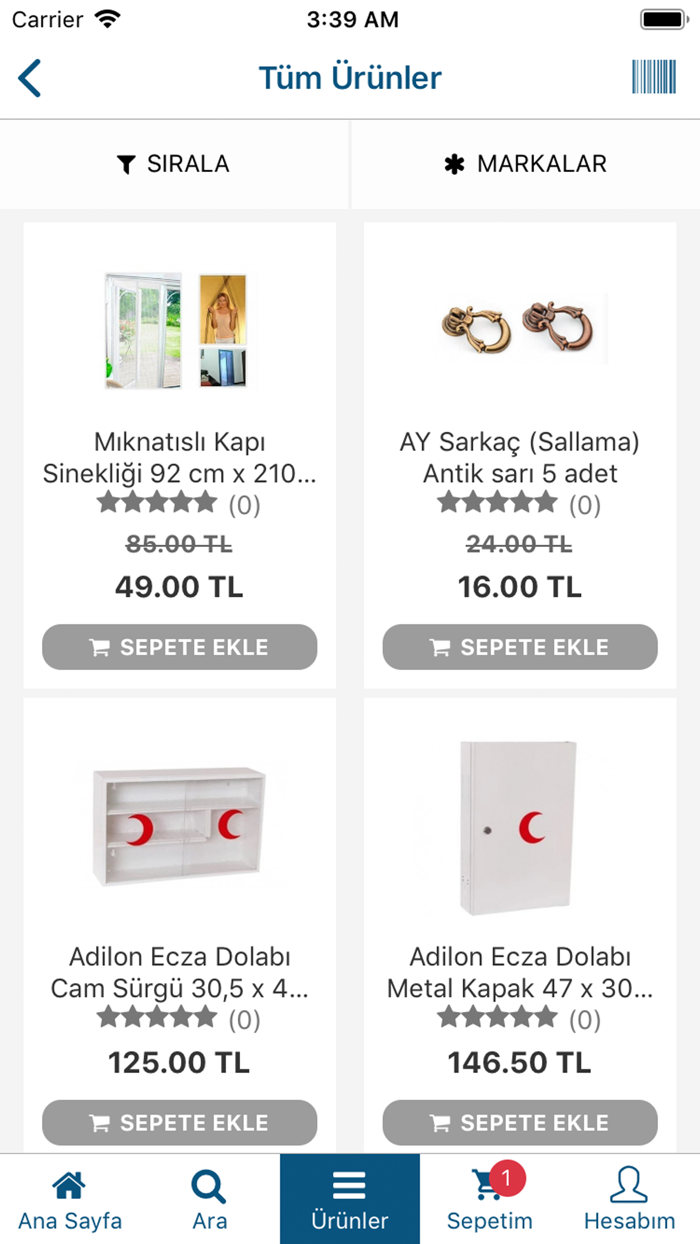
Task: Select the Ara search icon
Action: click(208, 1184)
